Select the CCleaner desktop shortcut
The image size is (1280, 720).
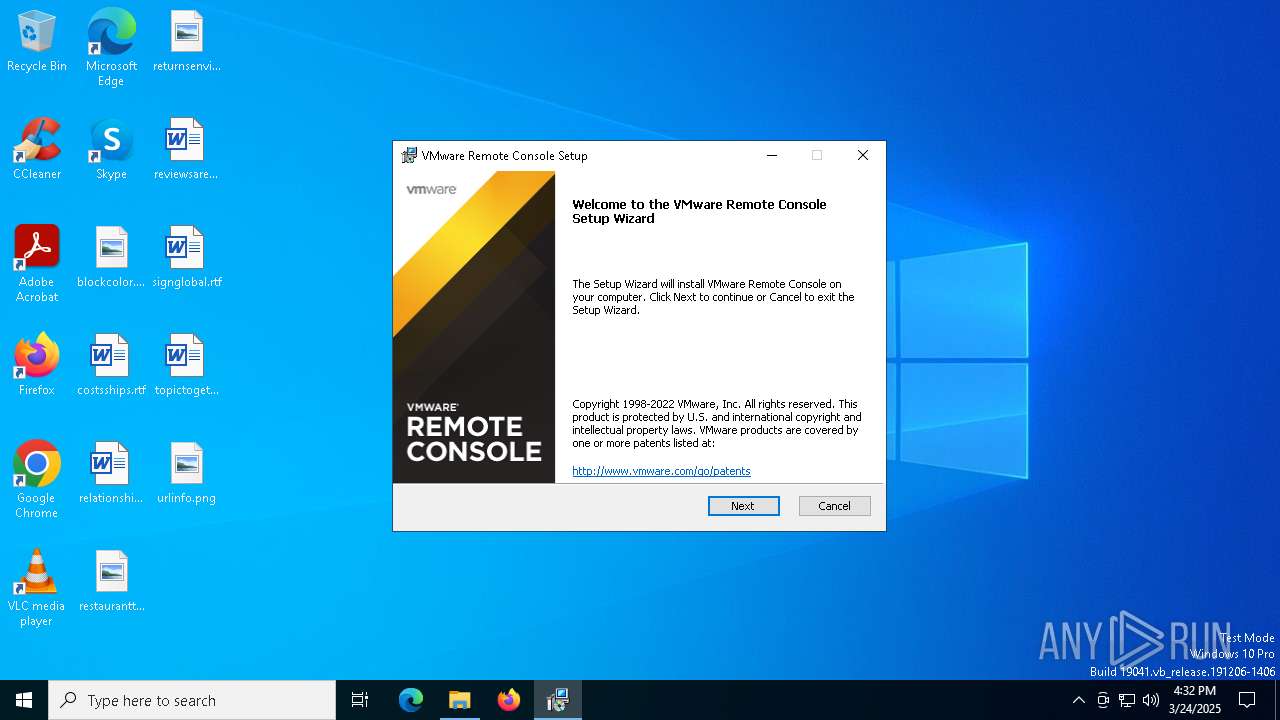tap(37, 150)
